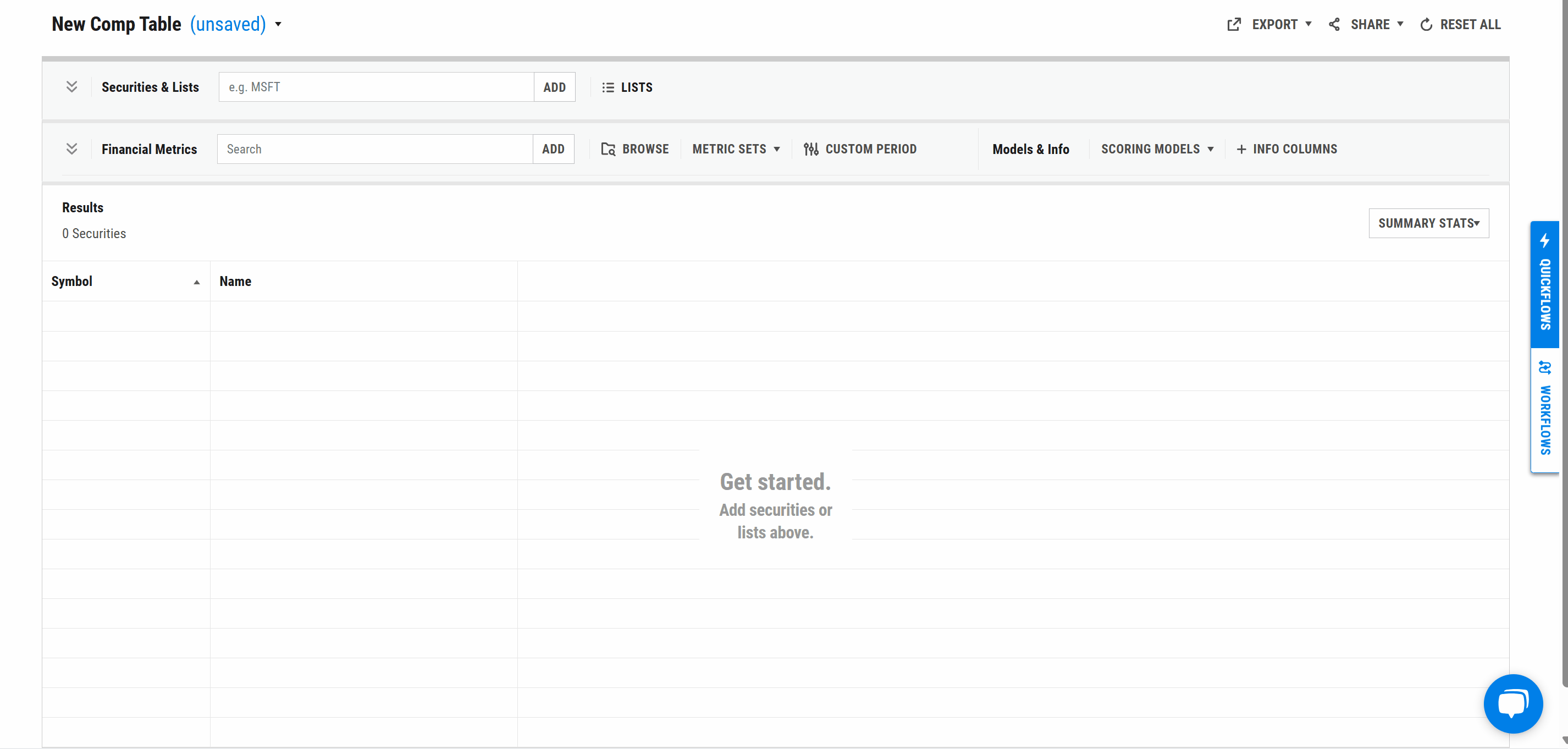Click the Browse button label

pos(645,149)
